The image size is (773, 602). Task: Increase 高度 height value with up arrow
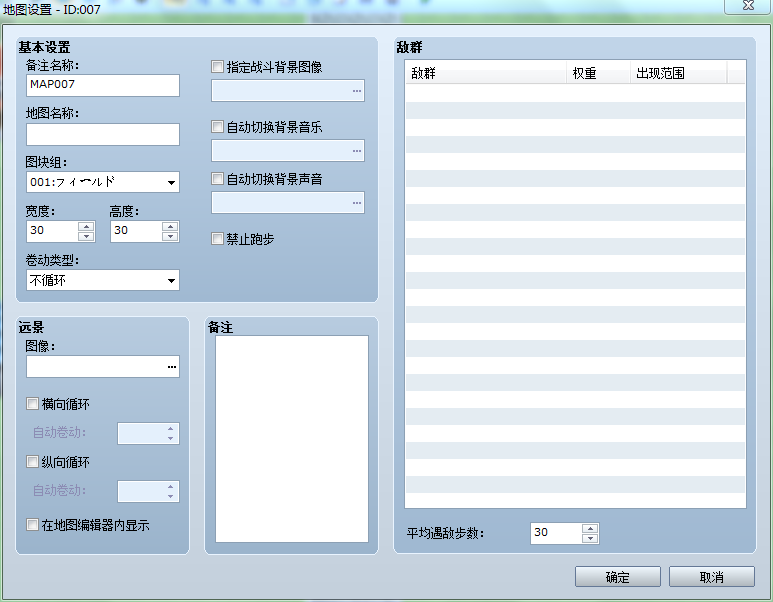coord(170,226)
